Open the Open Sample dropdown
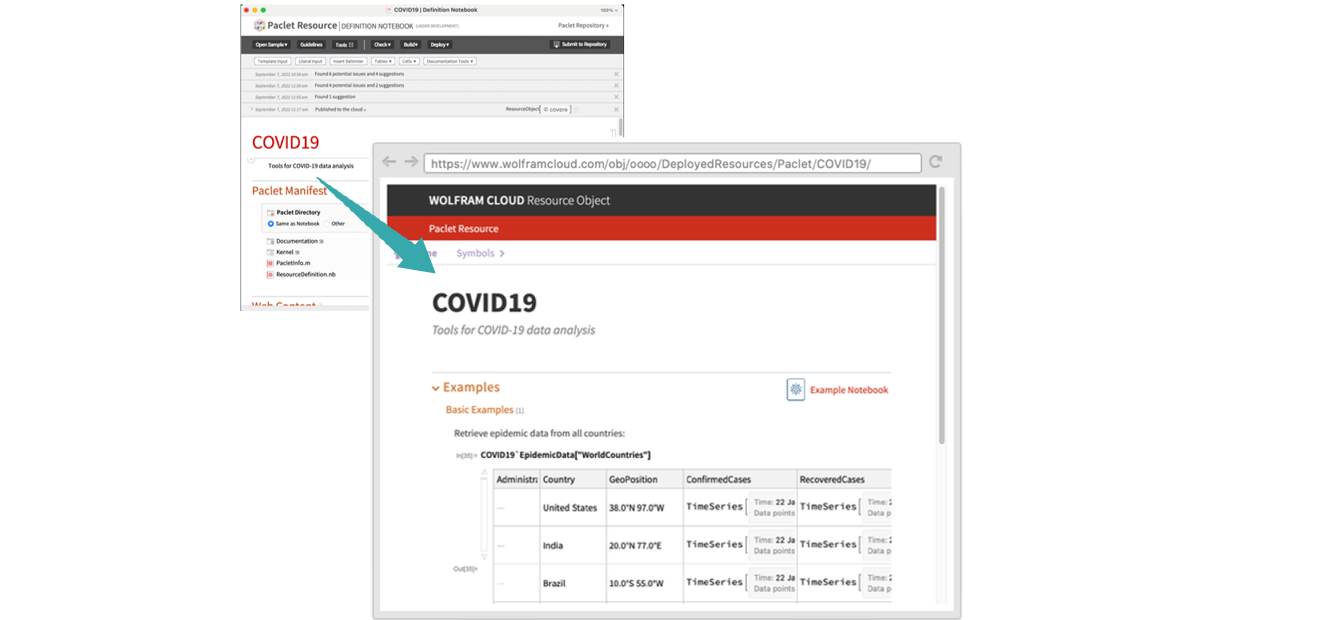 click(x=271, y=45)
